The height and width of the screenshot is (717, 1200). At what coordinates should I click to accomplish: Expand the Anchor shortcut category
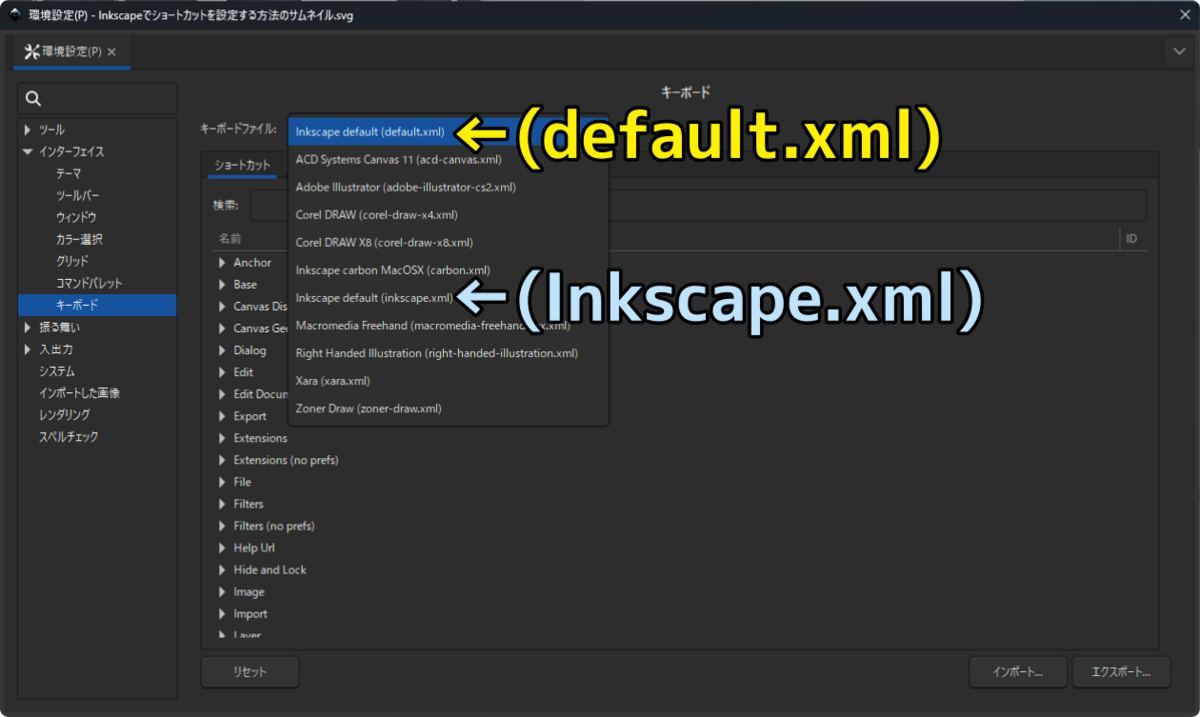[x=222, y=262]
